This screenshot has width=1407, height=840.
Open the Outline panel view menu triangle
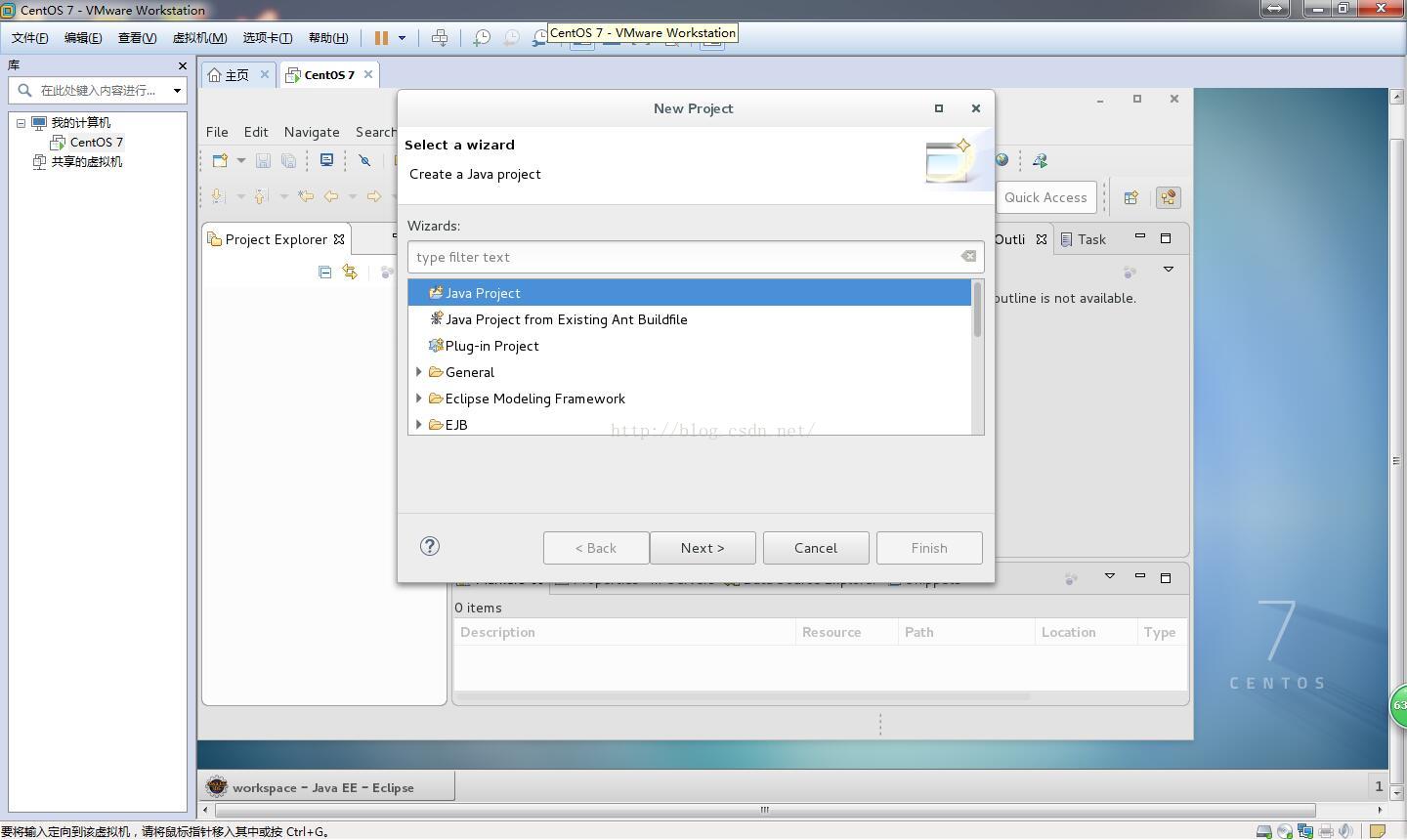tap(1168, 270)
